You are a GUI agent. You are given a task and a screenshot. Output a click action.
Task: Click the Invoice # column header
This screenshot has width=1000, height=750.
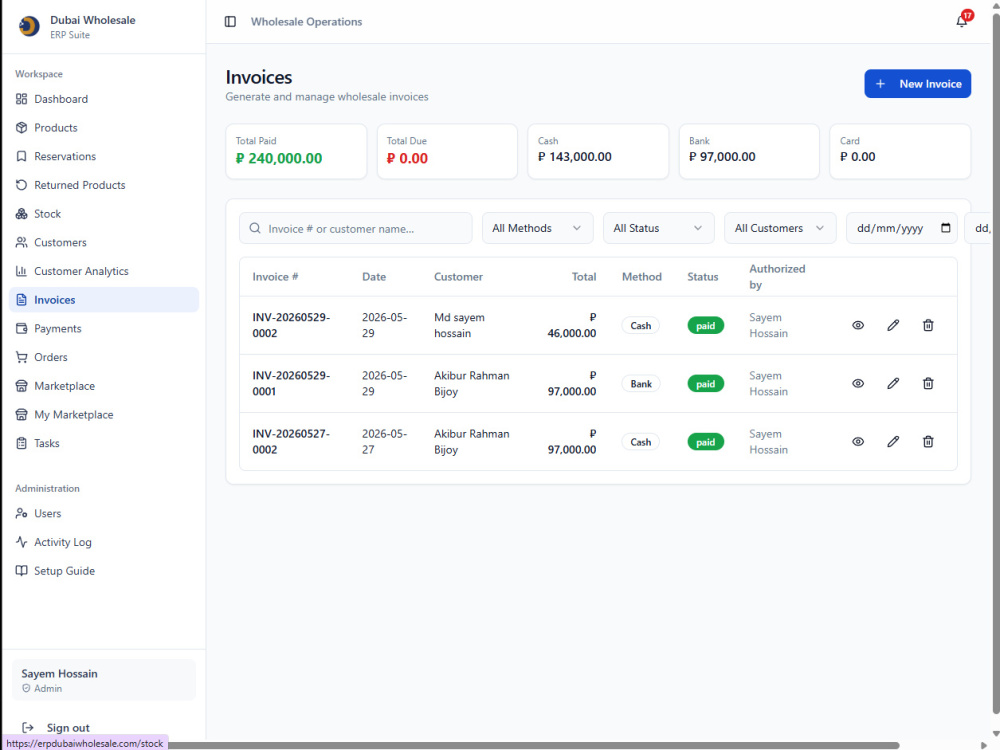pos(275,277)
